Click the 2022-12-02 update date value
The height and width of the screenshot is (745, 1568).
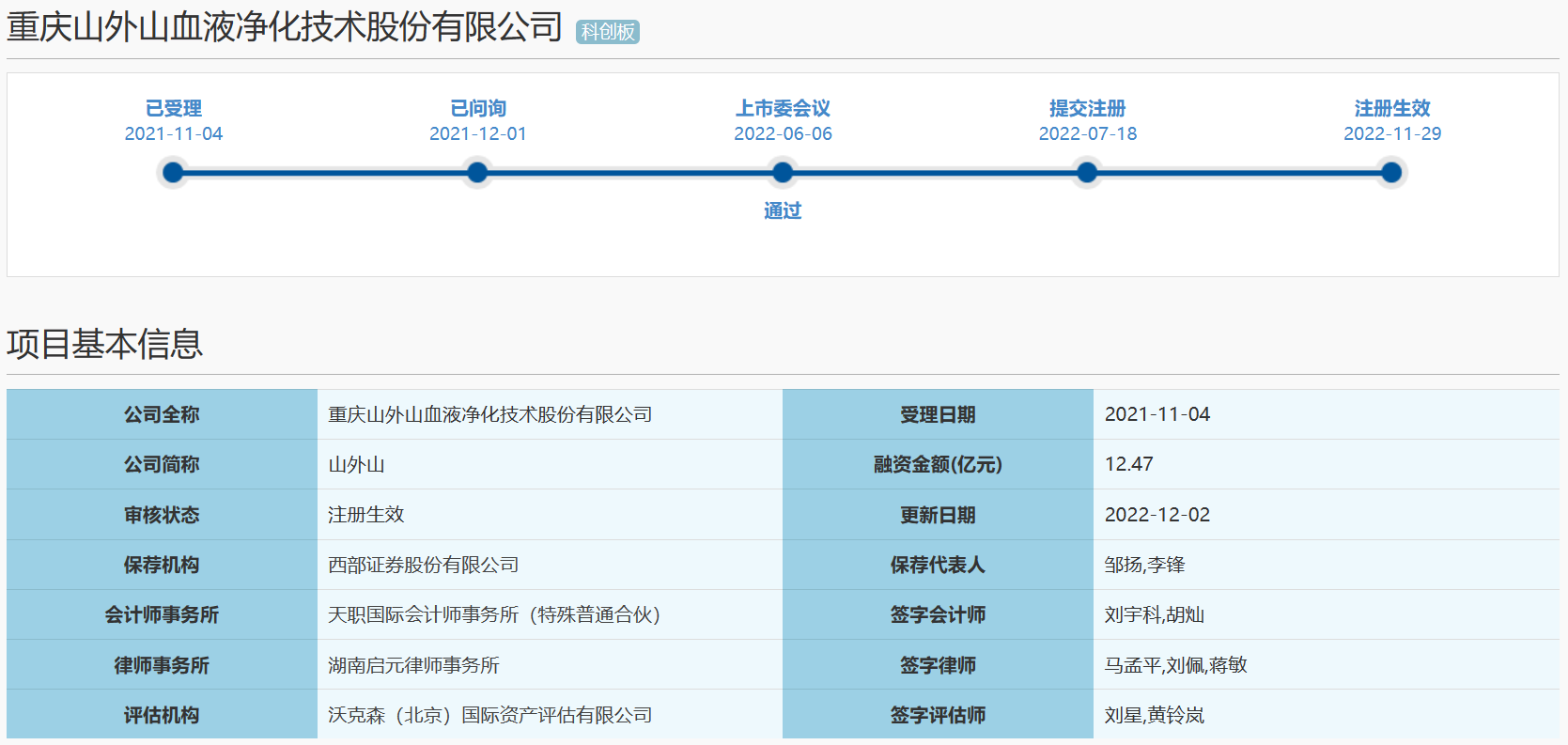pos(1157,515)
